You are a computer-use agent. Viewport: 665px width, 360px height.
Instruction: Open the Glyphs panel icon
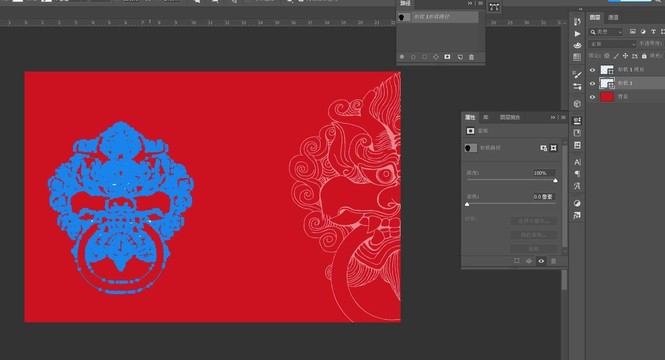(577, 186)
